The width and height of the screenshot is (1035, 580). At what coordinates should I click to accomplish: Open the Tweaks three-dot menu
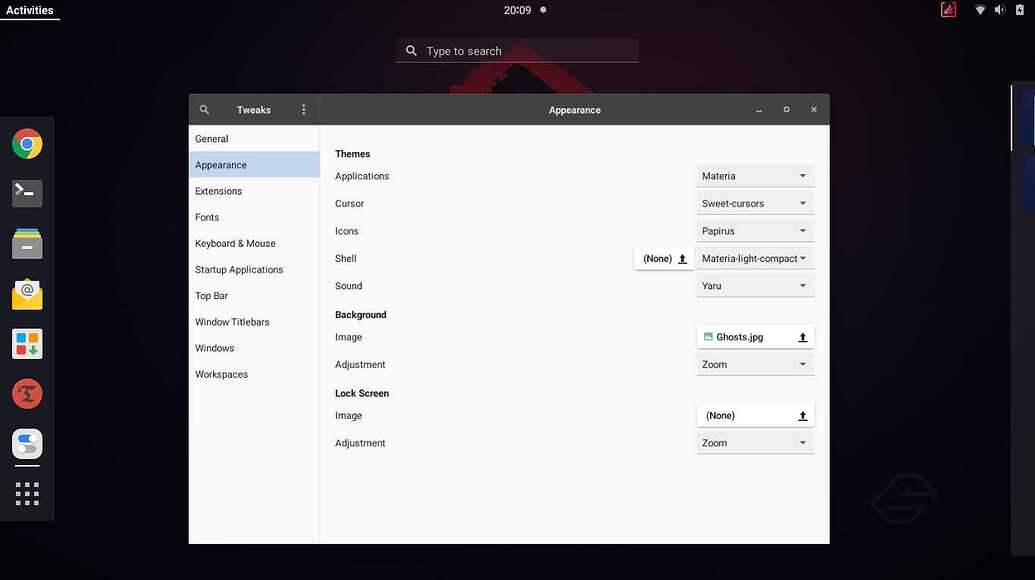coord(304,110)
